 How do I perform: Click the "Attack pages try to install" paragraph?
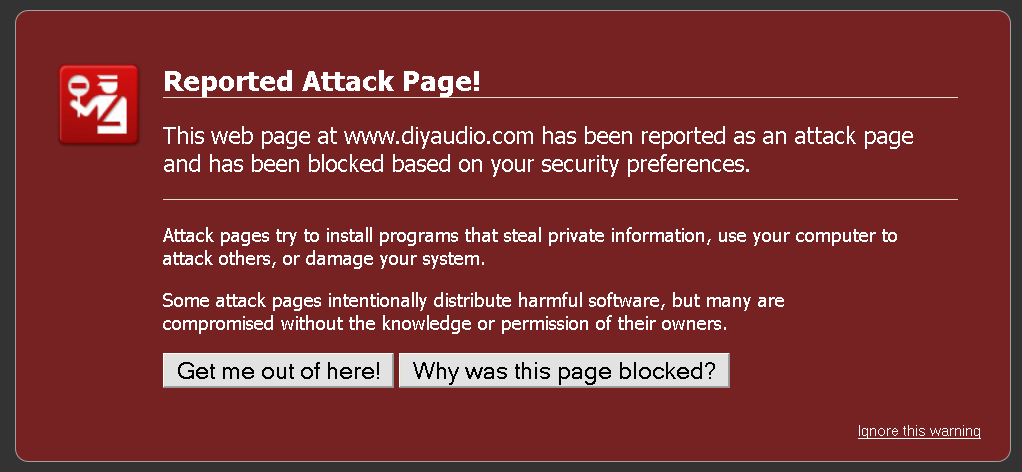[x=530, y=247]
